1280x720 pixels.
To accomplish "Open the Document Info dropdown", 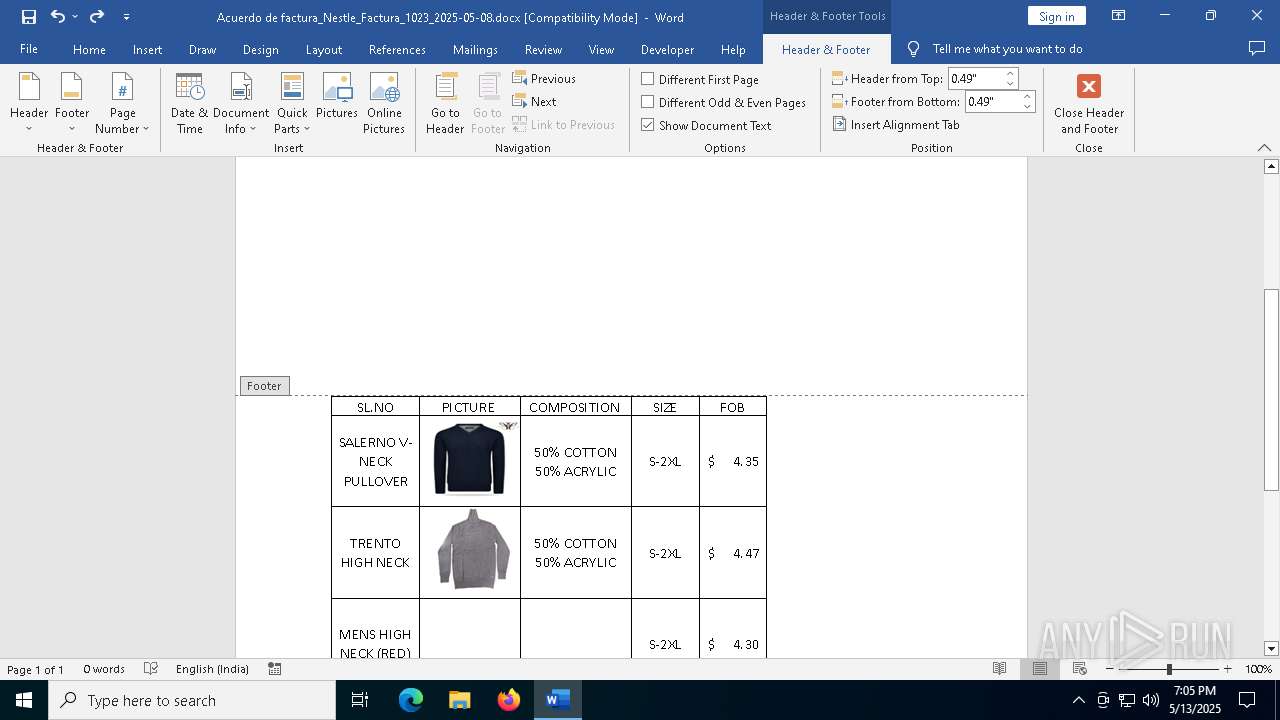I will pyautogui.click(x=241, y=103).
